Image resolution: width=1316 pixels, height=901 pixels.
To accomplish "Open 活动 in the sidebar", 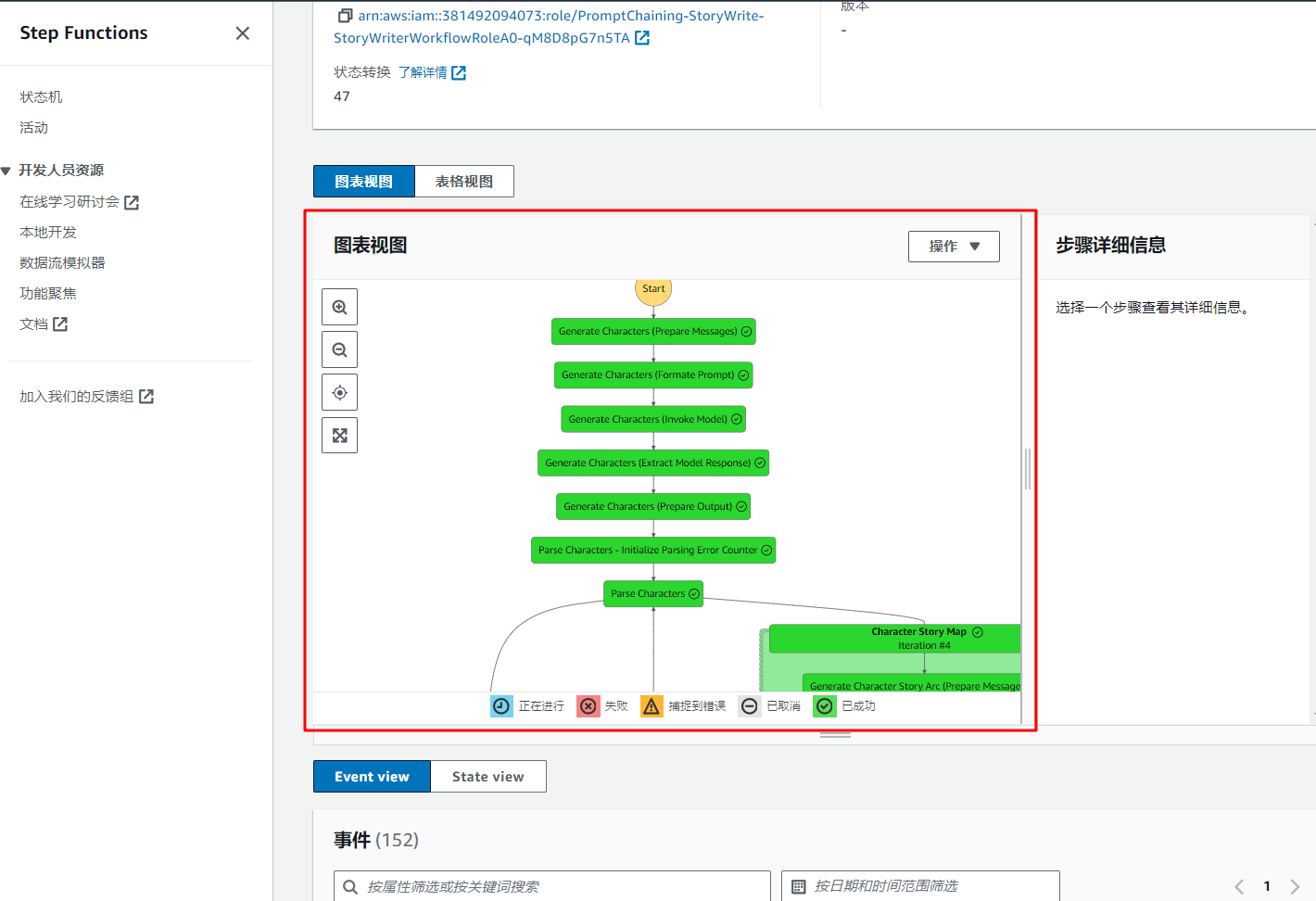I will pyautogui.click(x=33, y=128).
